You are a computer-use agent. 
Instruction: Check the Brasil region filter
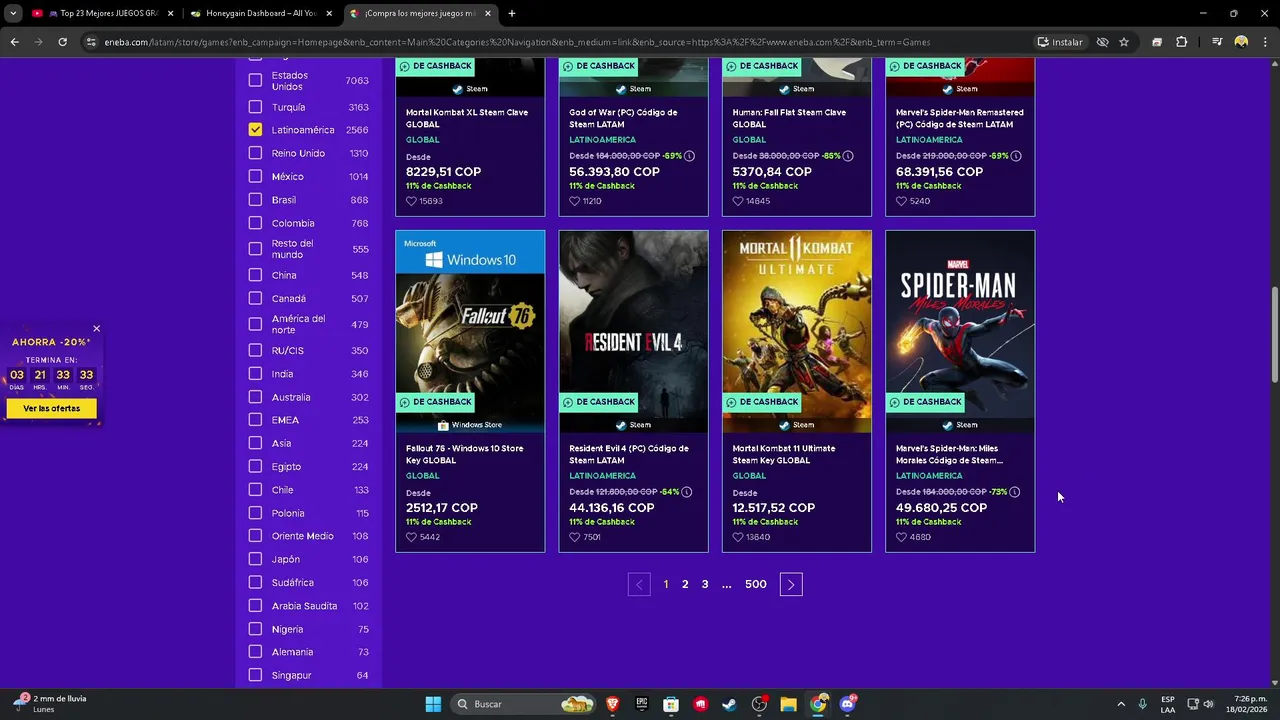pos(255,200)
